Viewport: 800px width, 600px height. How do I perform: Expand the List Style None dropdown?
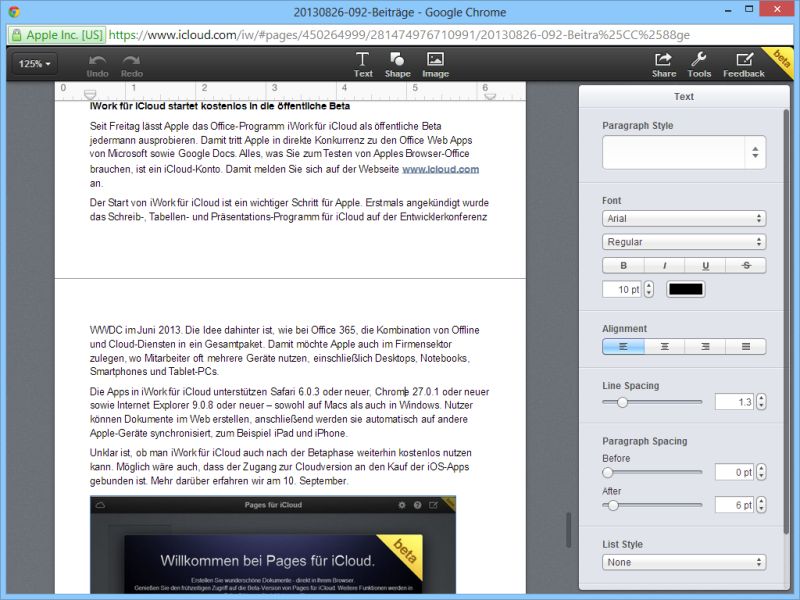tap(684, 562)
